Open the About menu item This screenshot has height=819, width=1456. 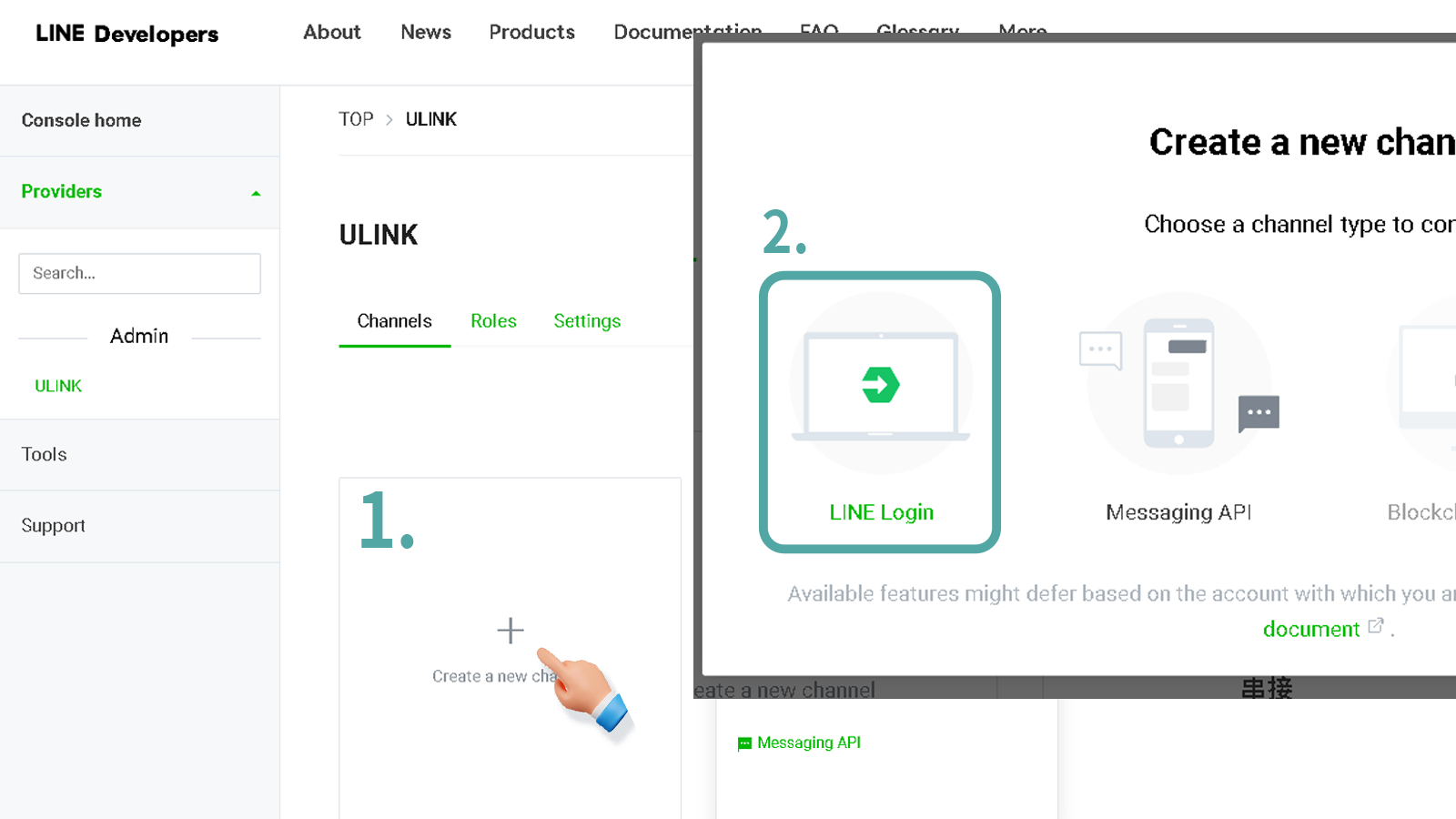point(332,32)
